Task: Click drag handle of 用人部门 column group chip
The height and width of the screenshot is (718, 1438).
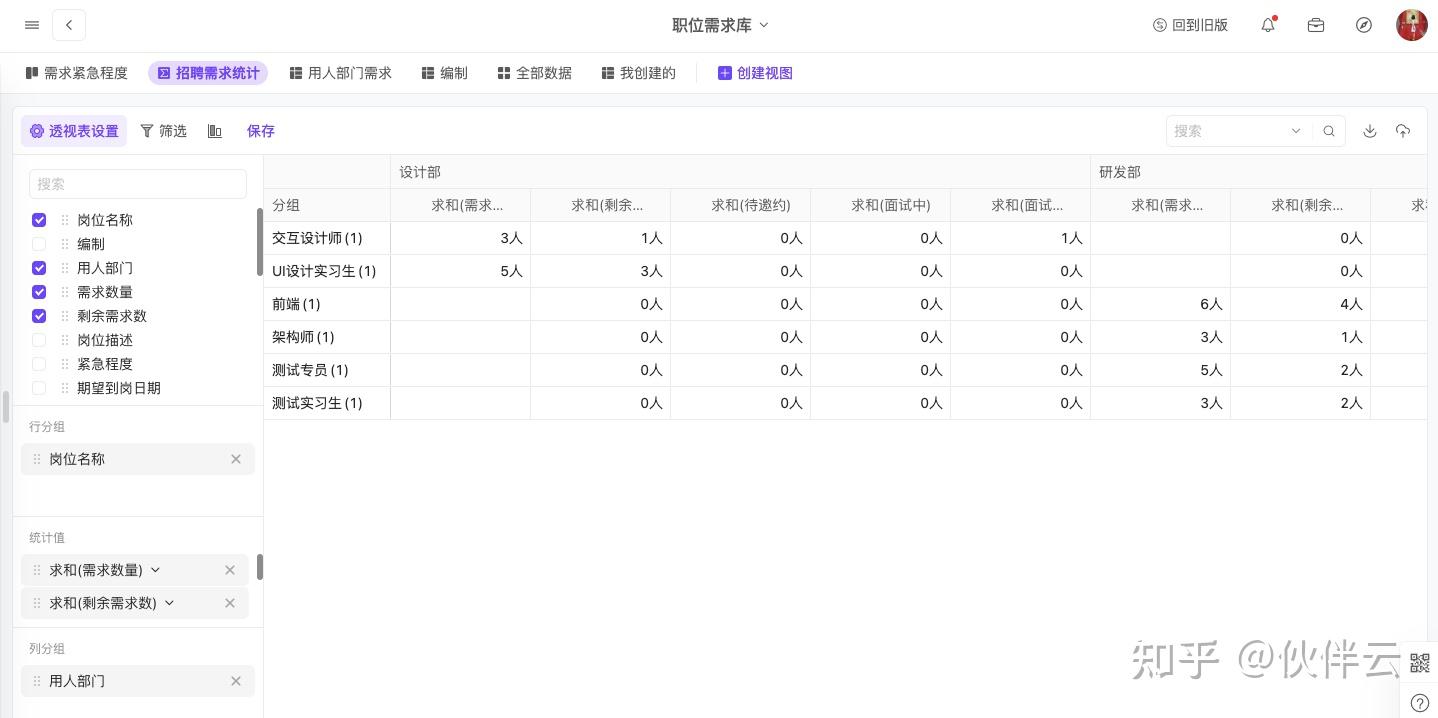Action: (37, 681)
